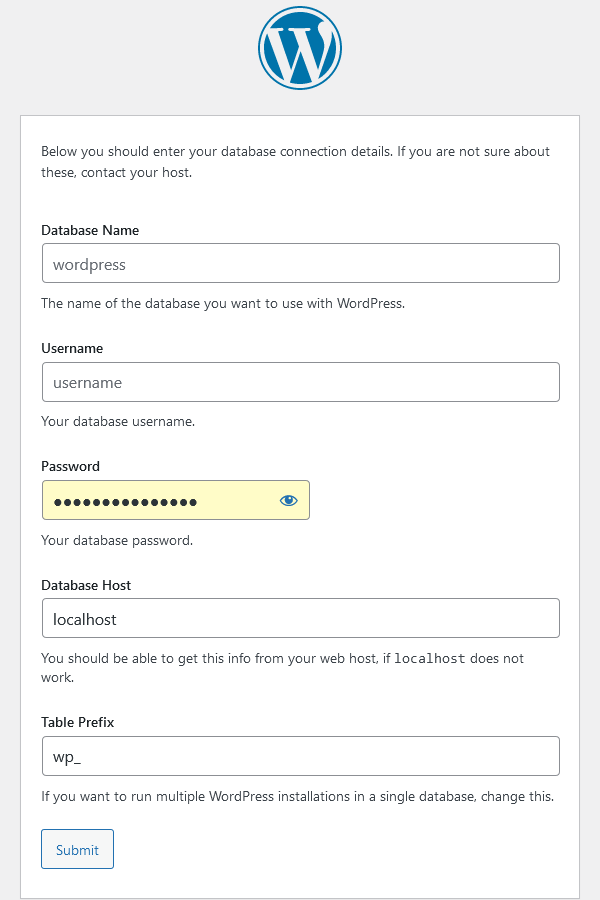
Task: Toggle password visibility with the eye icon
Action: tap(288, 500)
